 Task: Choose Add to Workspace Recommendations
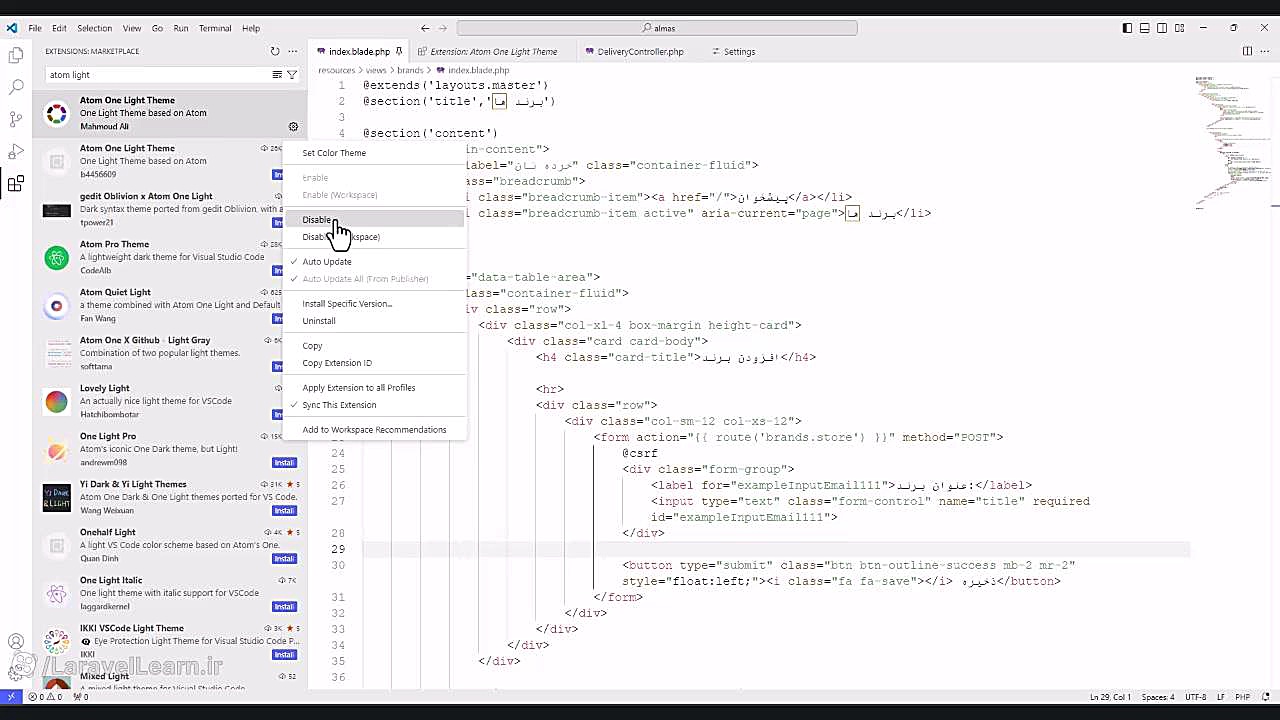374,430
